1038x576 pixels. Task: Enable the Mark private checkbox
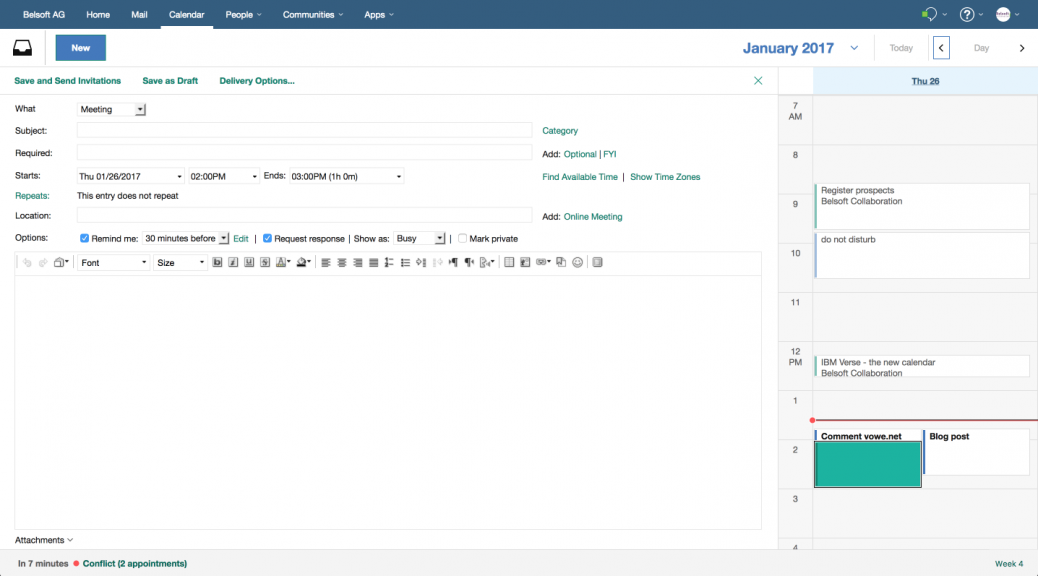pyautogui.click(x=461, y=238)
